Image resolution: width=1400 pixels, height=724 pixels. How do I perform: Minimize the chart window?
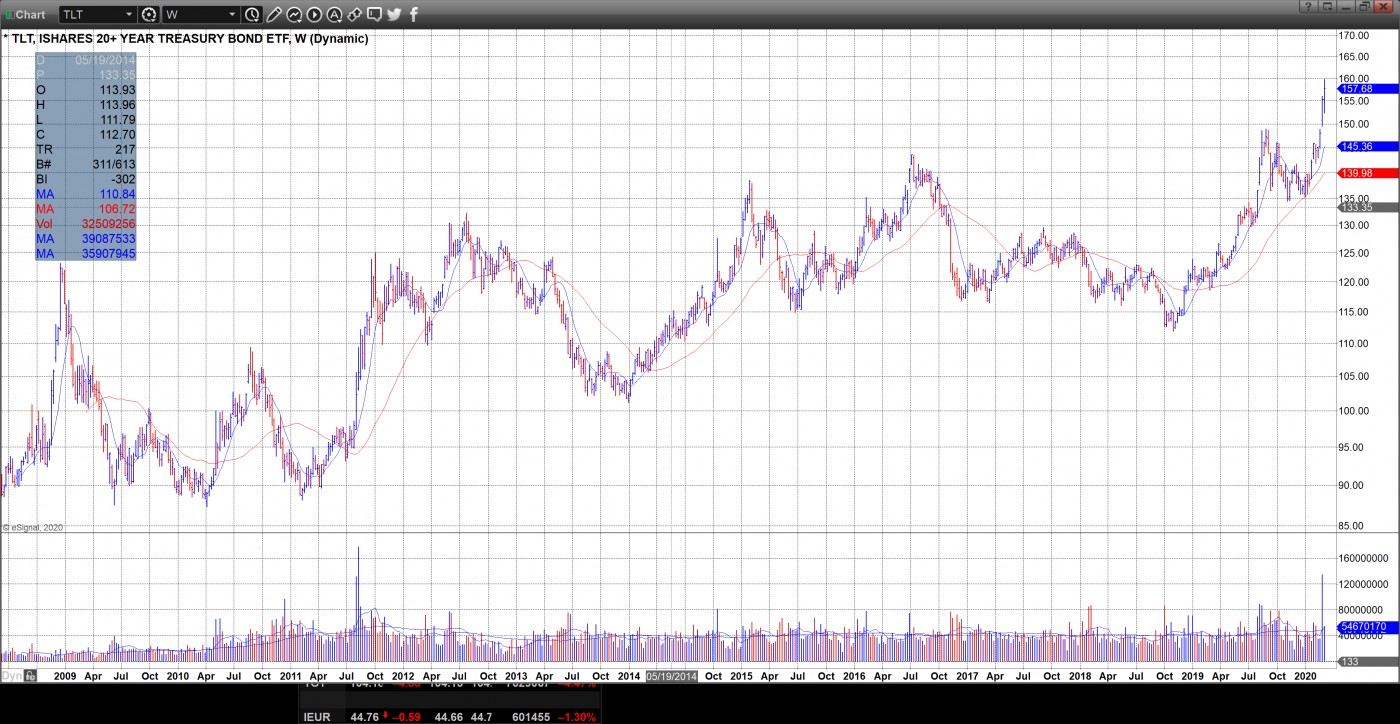1346,6
